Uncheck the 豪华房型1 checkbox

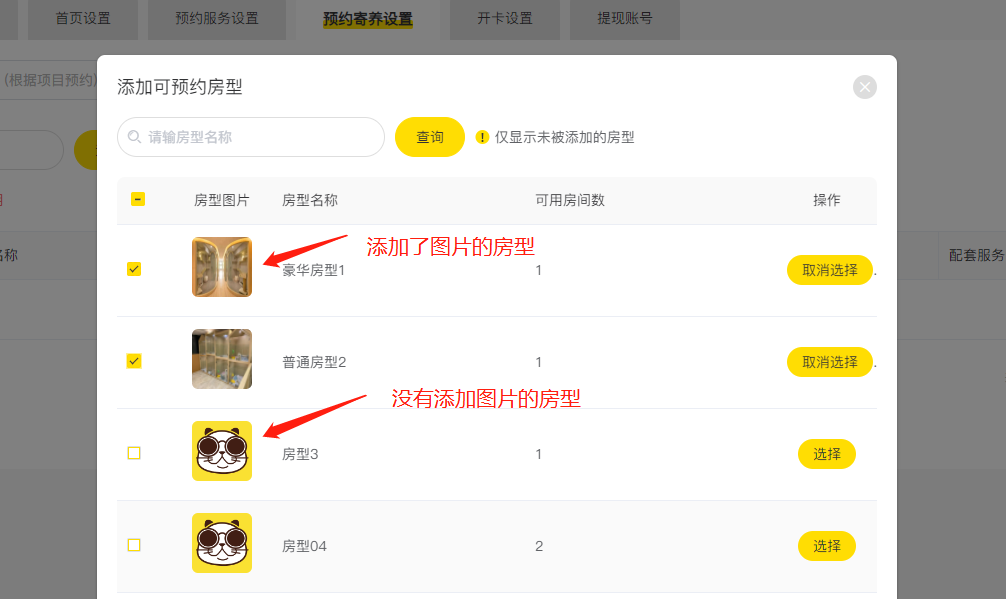134,269
